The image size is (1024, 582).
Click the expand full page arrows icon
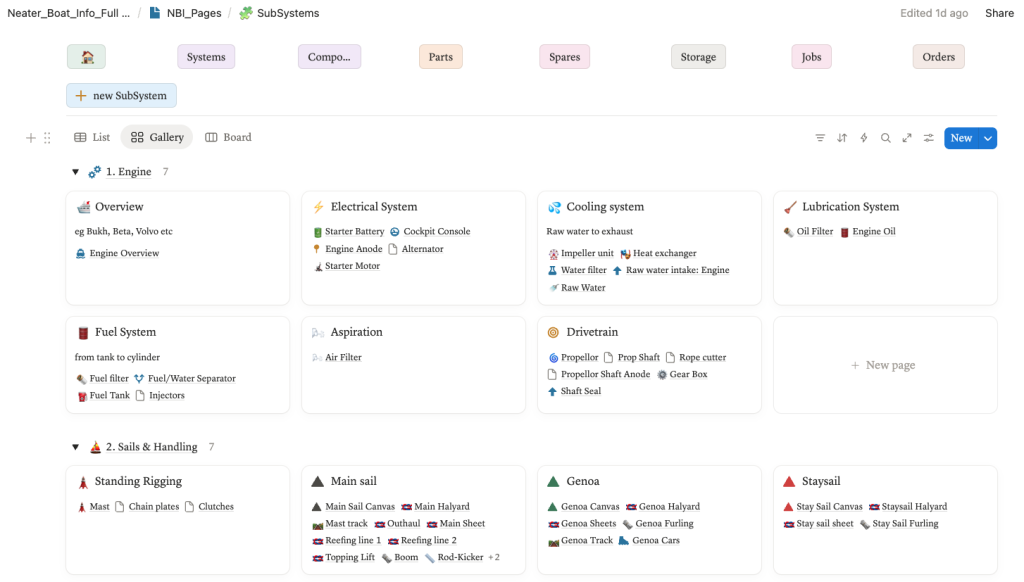point(907,138)
